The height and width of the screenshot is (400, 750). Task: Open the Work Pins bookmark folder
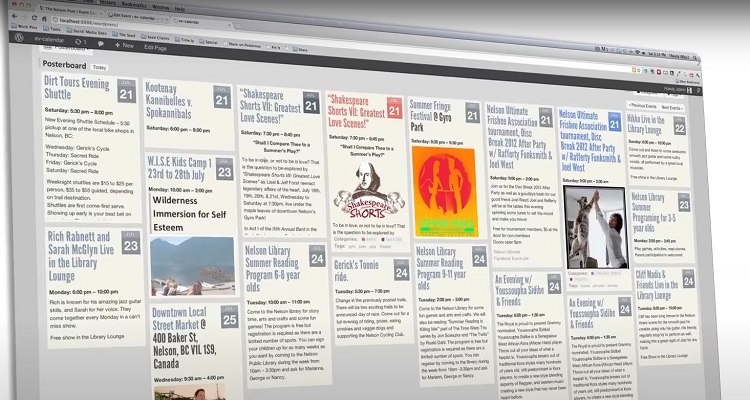(x=24, y=27)
